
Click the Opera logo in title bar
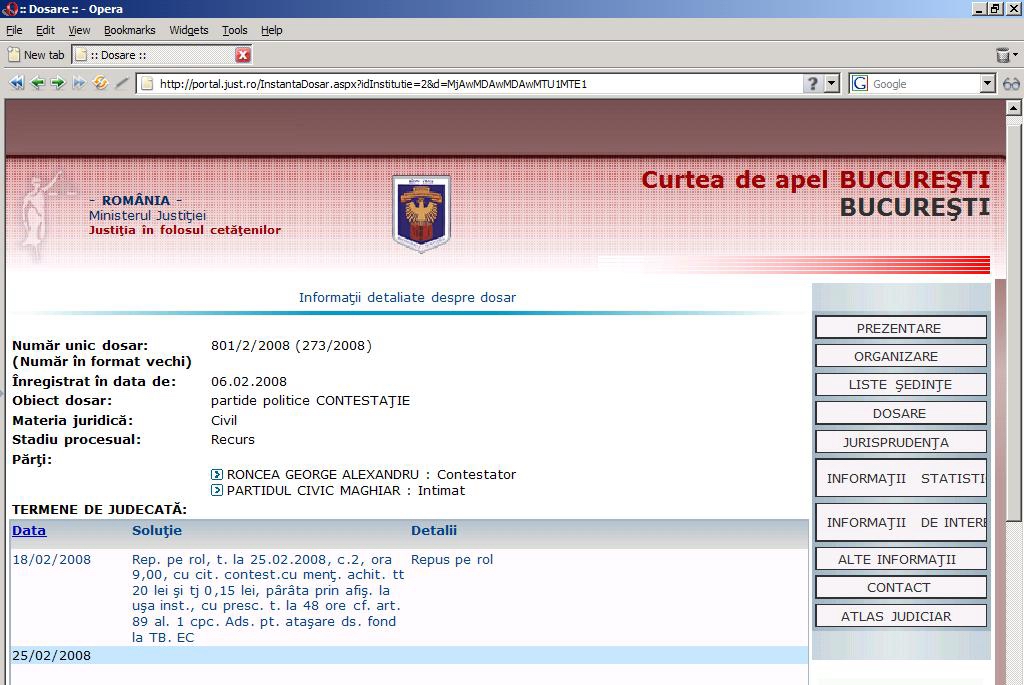click(x=9, y=8)
